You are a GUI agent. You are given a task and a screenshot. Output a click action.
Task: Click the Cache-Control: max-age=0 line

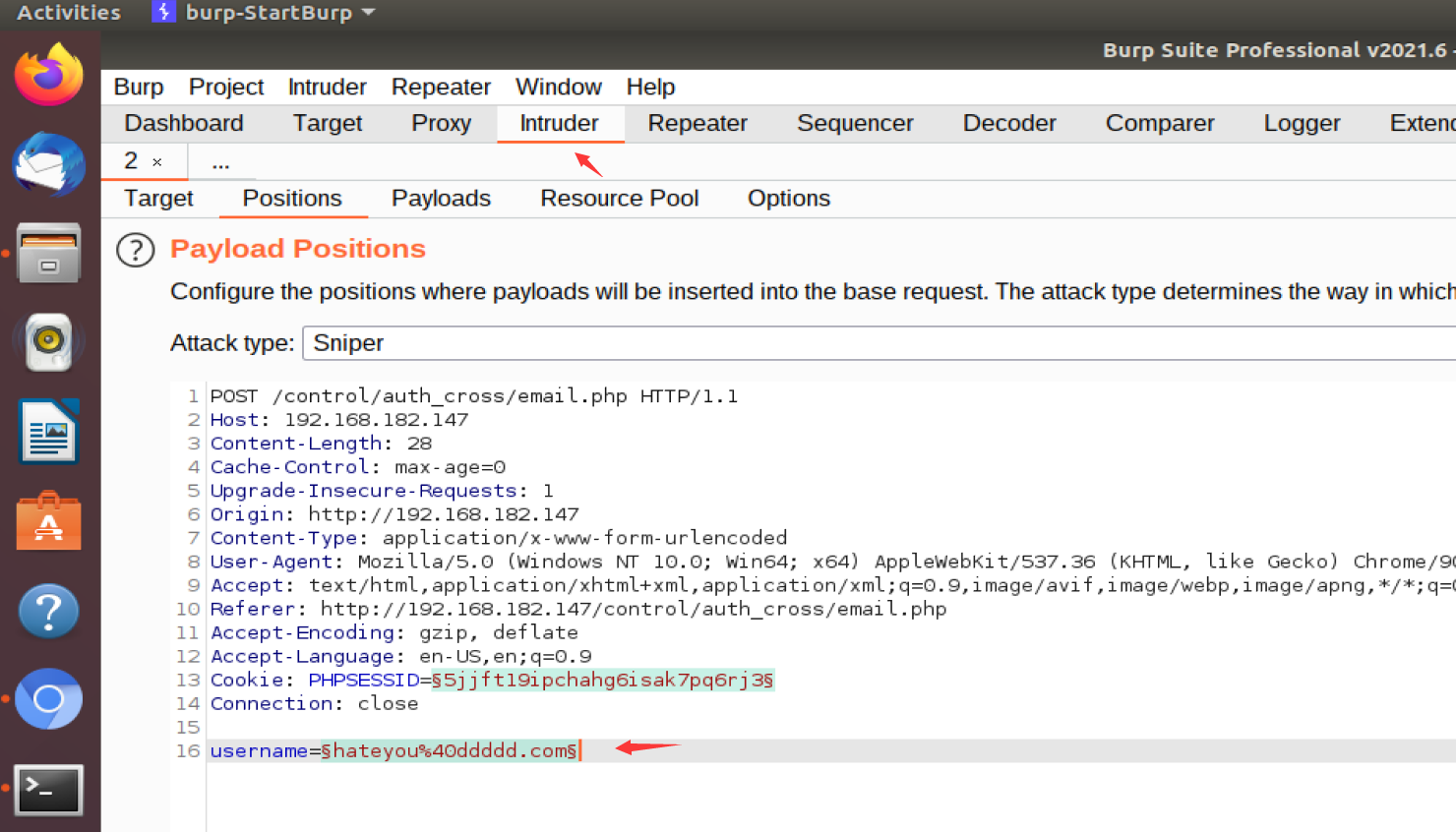358,467
